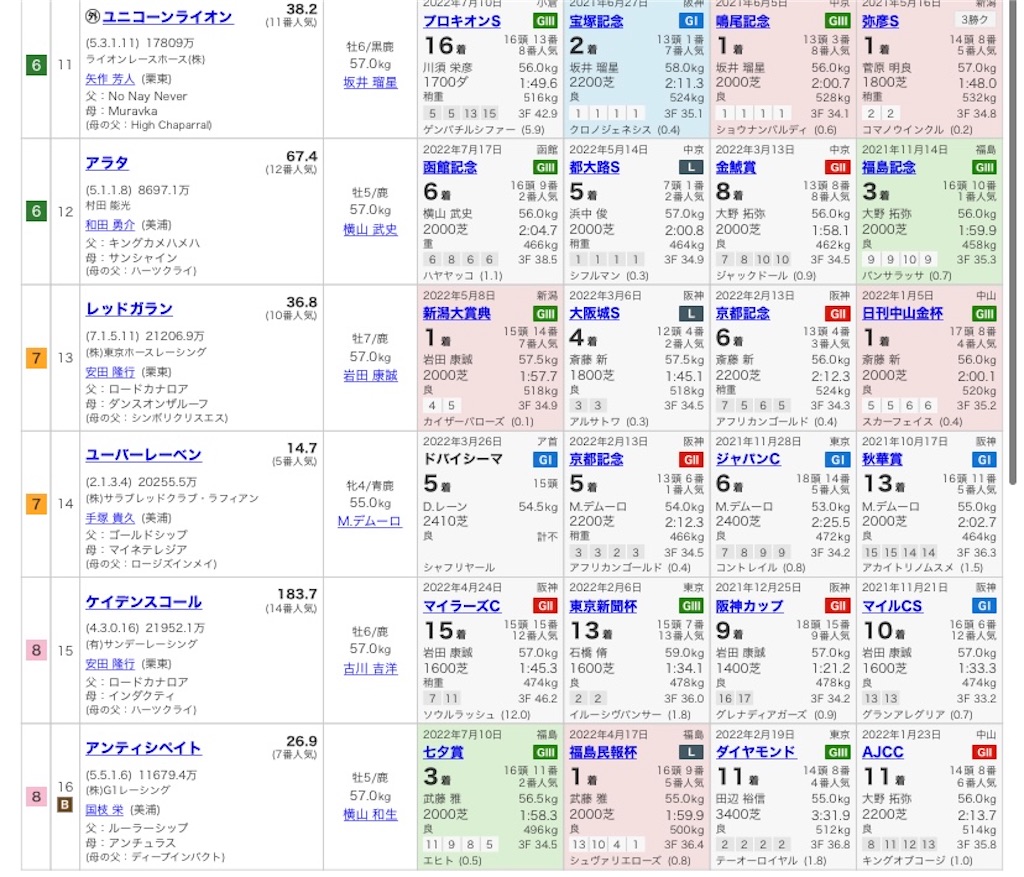Open the アラタ horse profile link
Screen dimensions: 1024x877
coord(107,163)
